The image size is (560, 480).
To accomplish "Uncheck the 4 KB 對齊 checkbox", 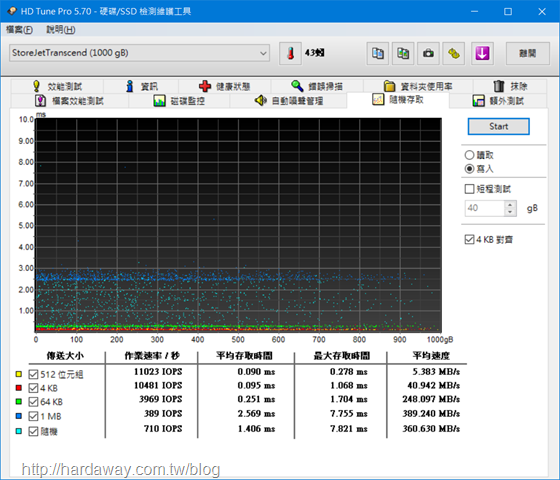I will tap(469, 239).
